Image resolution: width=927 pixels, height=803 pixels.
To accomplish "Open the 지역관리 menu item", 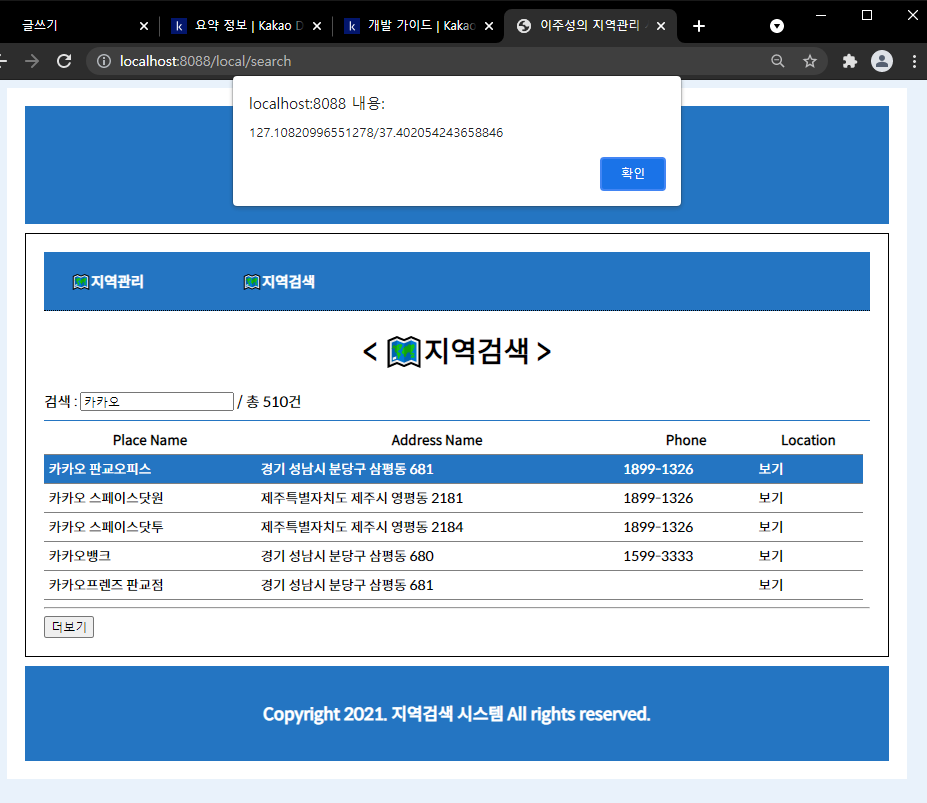I will (x=117, y=281).
